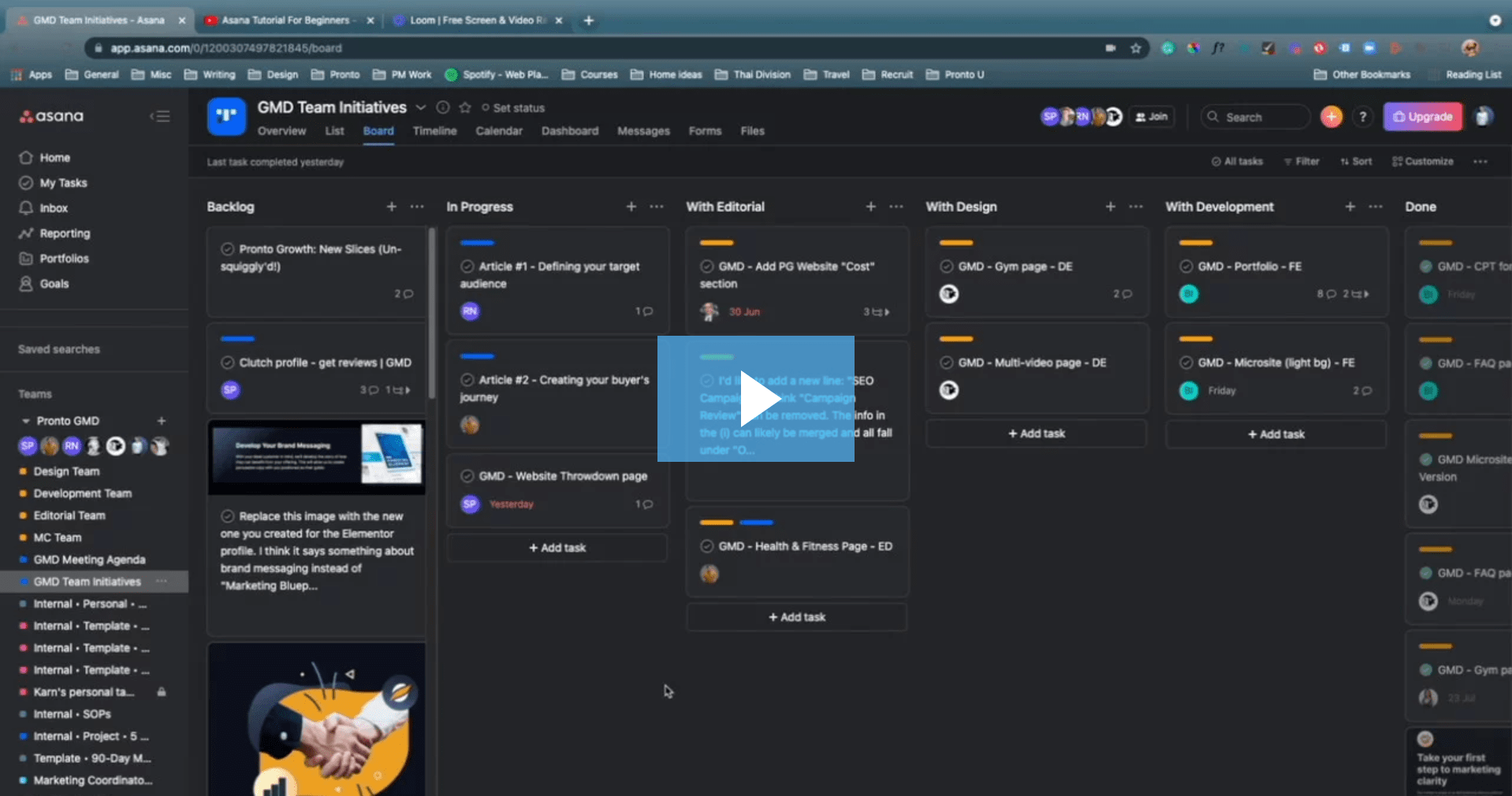
Task: Click the project info icon beside title
Action: [x=443, y=107]
